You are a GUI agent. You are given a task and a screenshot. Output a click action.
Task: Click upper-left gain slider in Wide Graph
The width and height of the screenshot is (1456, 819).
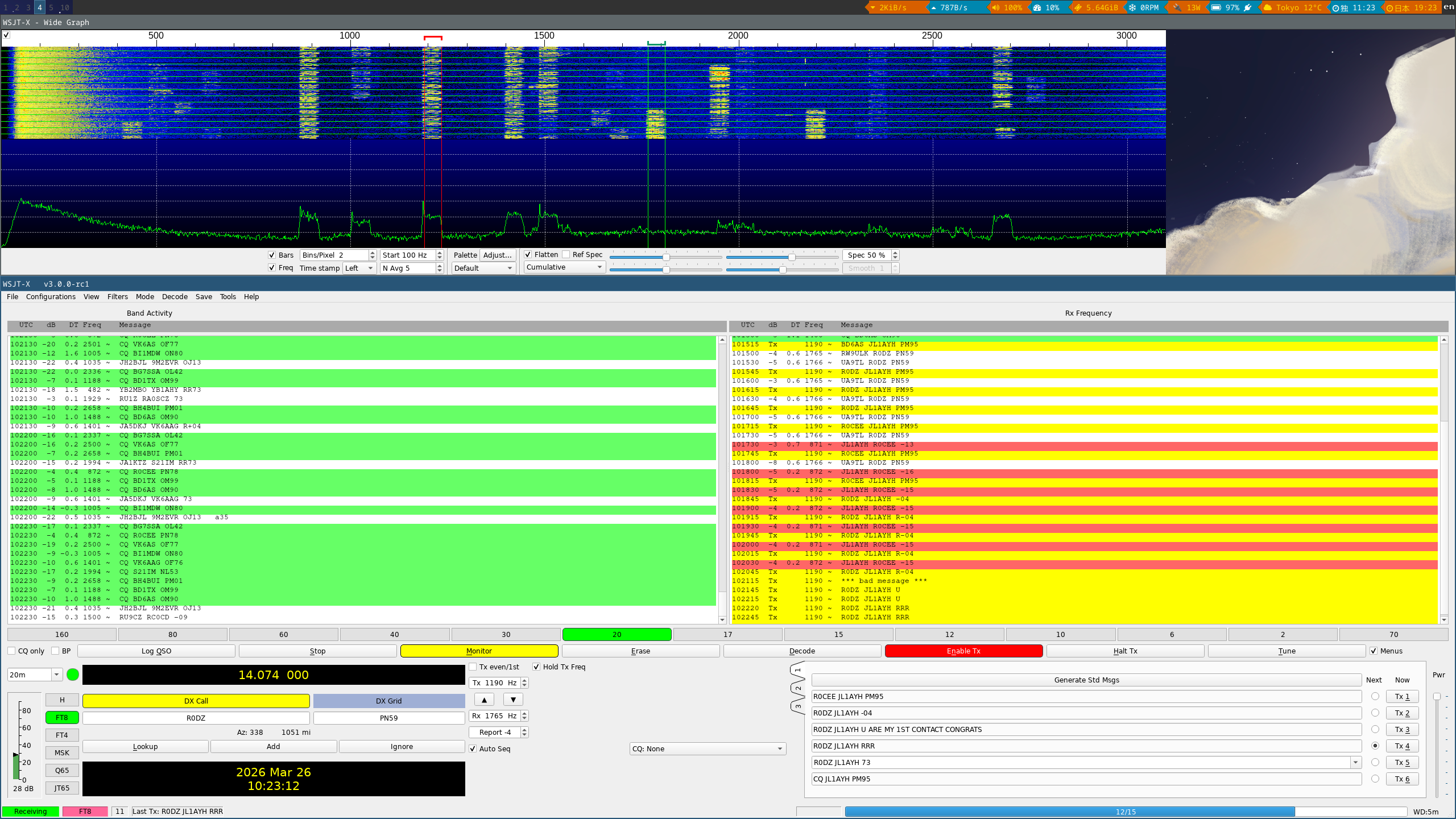coord(665,257)
